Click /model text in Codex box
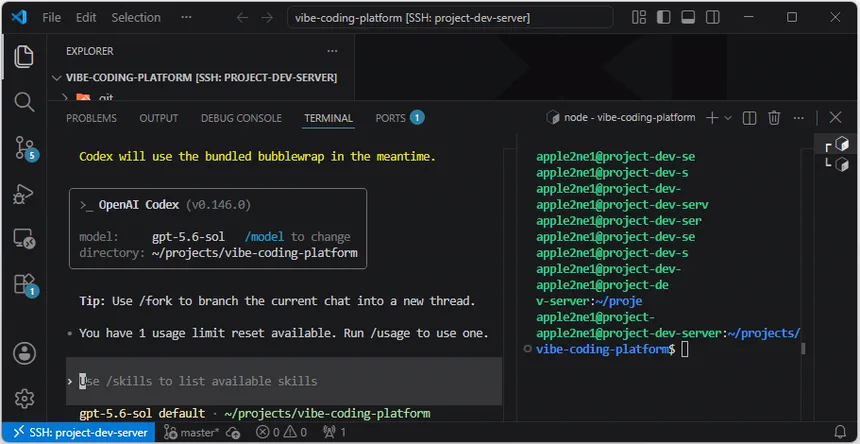 pyautogui.click(x=264, y=237)
